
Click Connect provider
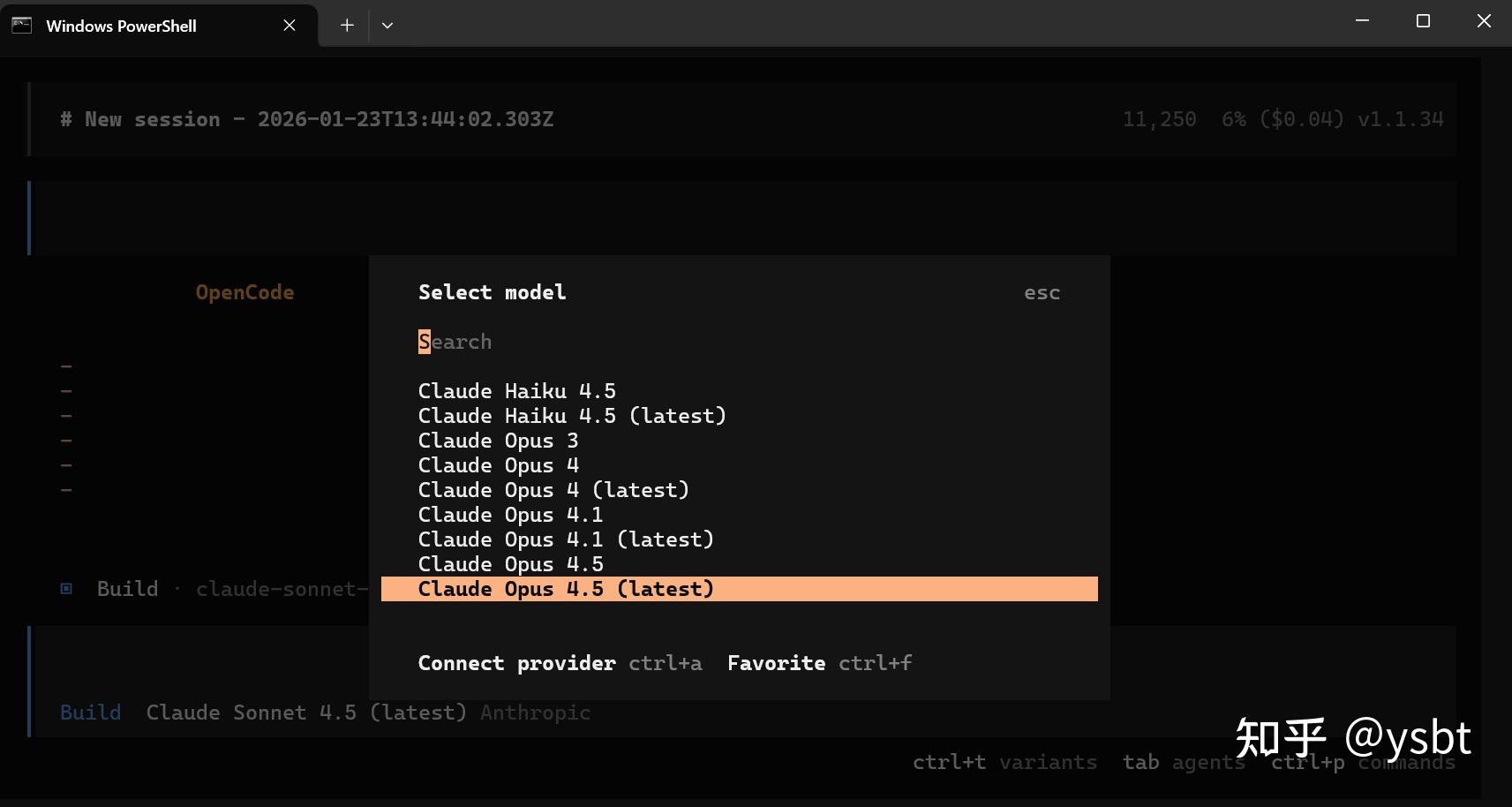[x=516, y=663]
